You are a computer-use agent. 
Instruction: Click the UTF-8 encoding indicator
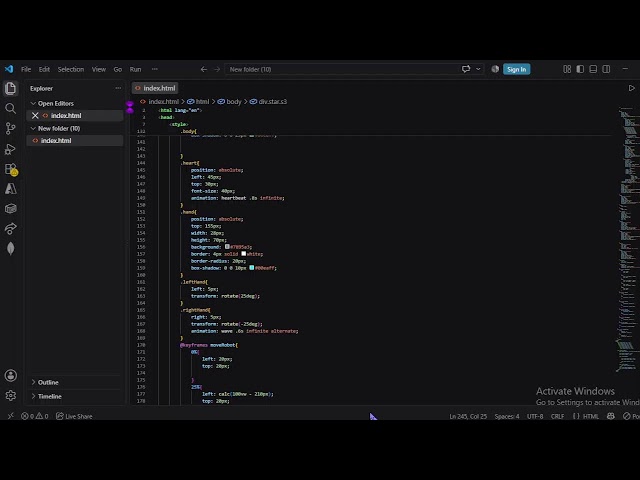[535, 416]
